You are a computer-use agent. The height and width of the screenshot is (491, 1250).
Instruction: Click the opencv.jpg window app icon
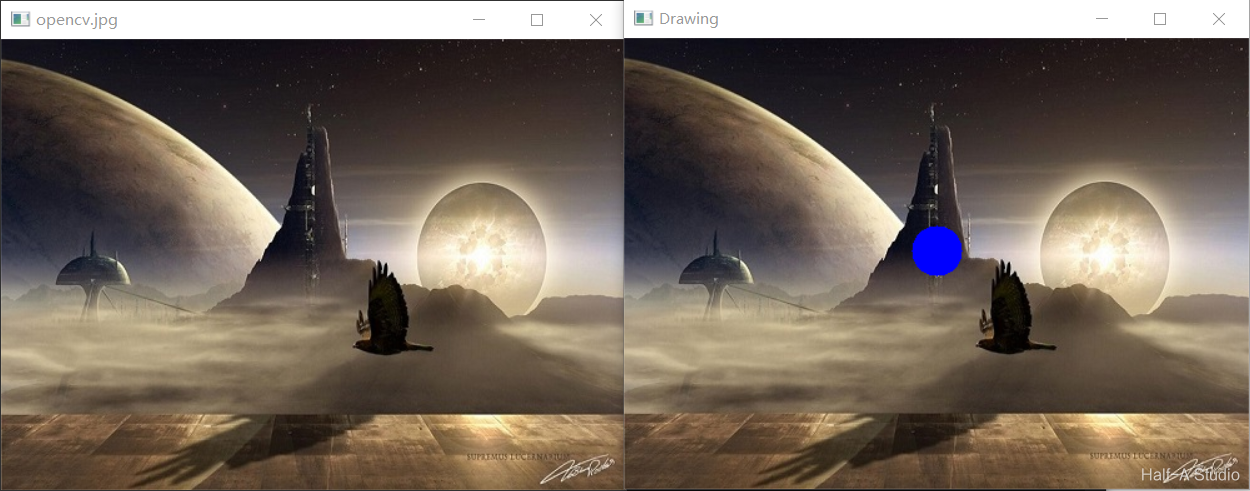pyautogui.click(x=19, y=19)
